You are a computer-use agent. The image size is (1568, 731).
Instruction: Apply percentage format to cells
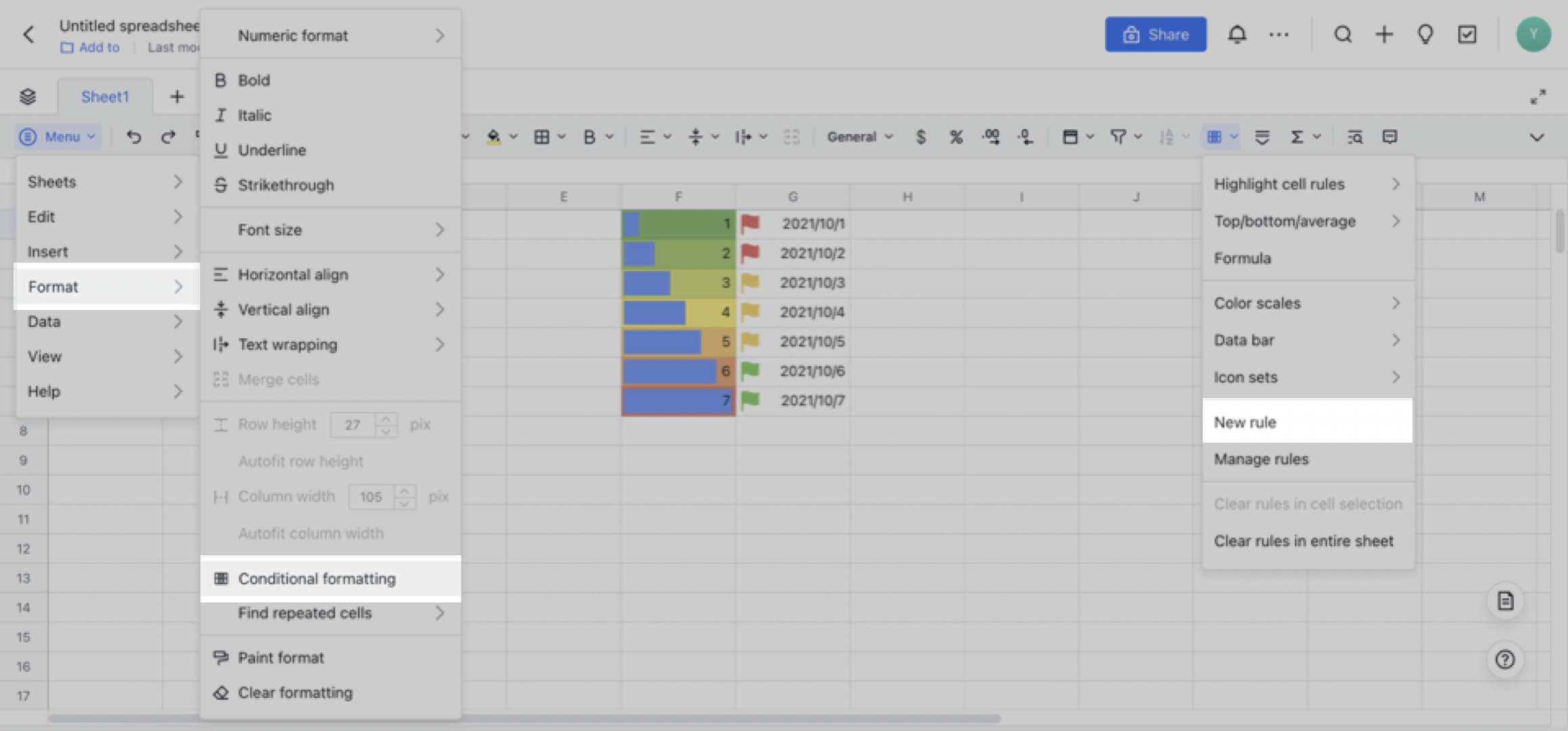pyautogui.click(x=956, y=137)
